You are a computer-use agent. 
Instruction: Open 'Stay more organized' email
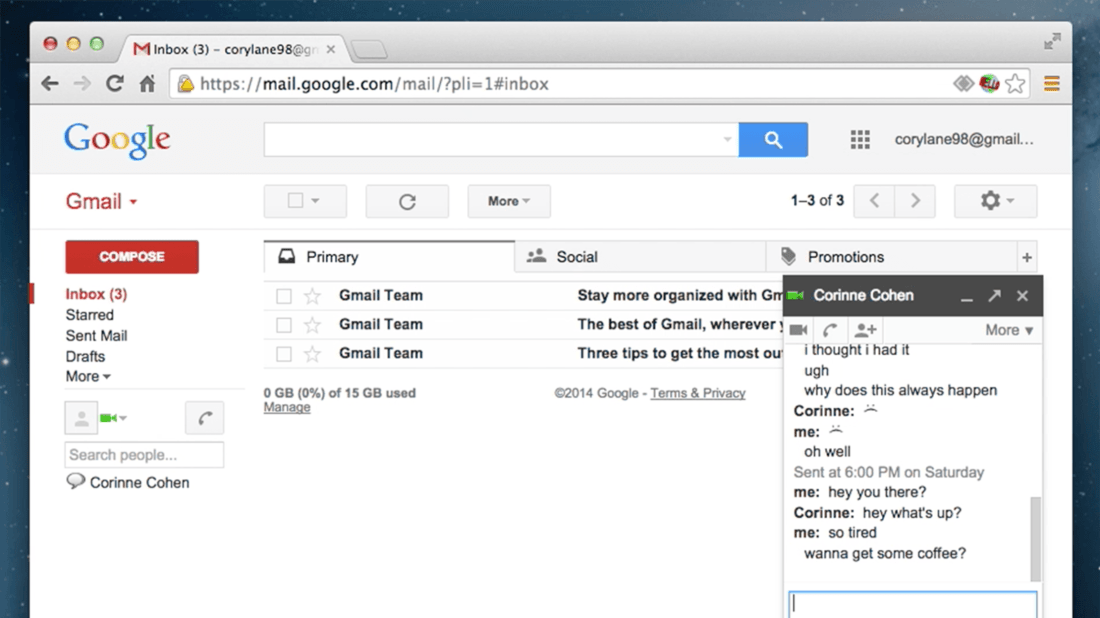[523, 296]
